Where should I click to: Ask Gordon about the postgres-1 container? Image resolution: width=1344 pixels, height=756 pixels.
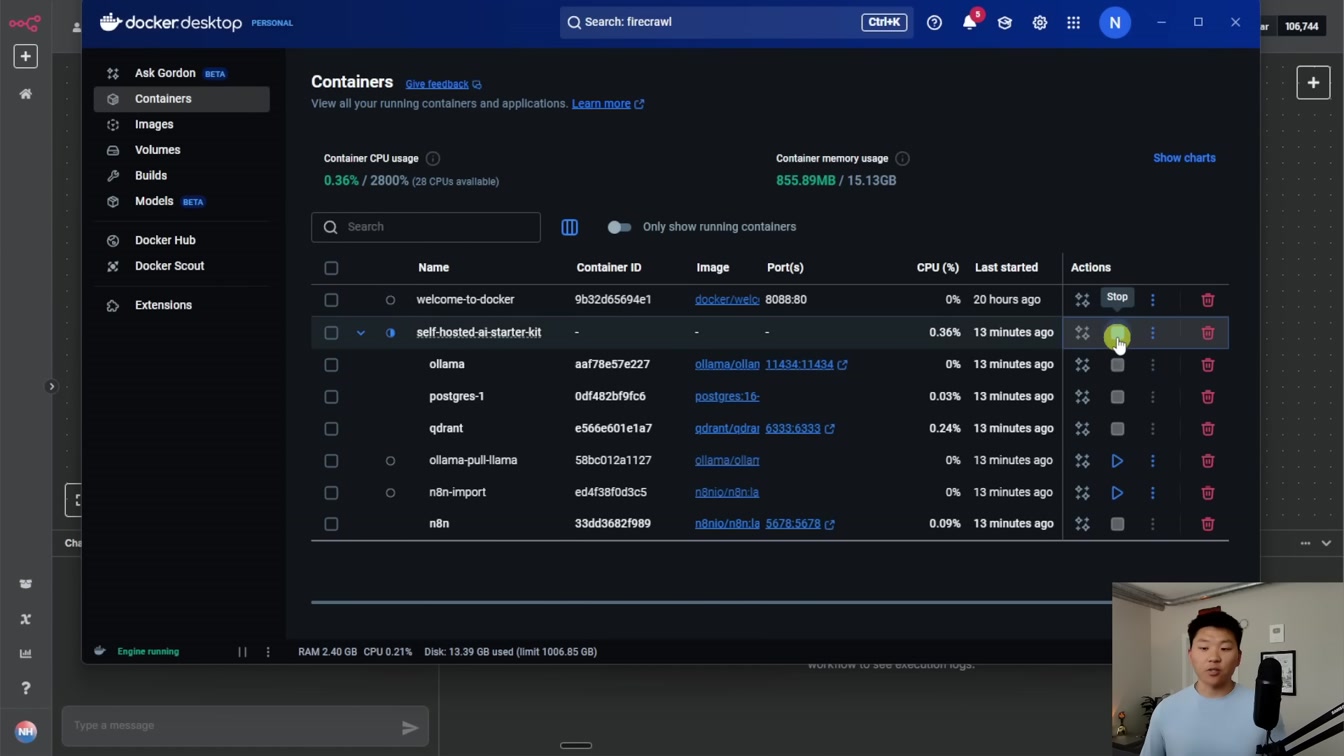coord(1082,397)
